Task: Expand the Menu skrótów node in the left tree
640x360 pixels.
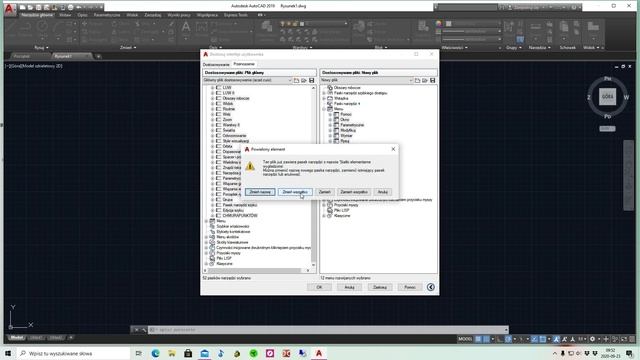Action: (x=206, y=237)
